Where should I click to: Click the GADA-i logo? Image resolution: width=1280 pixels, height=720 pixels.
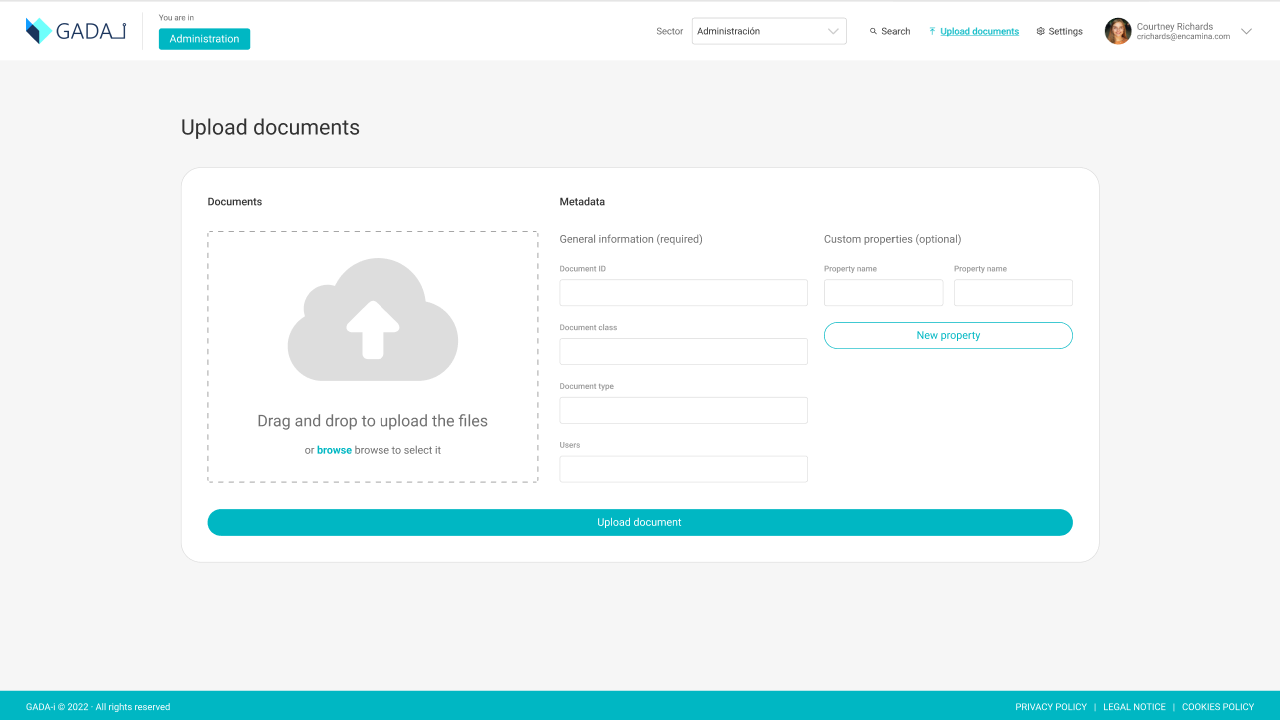tap(76, 31)
